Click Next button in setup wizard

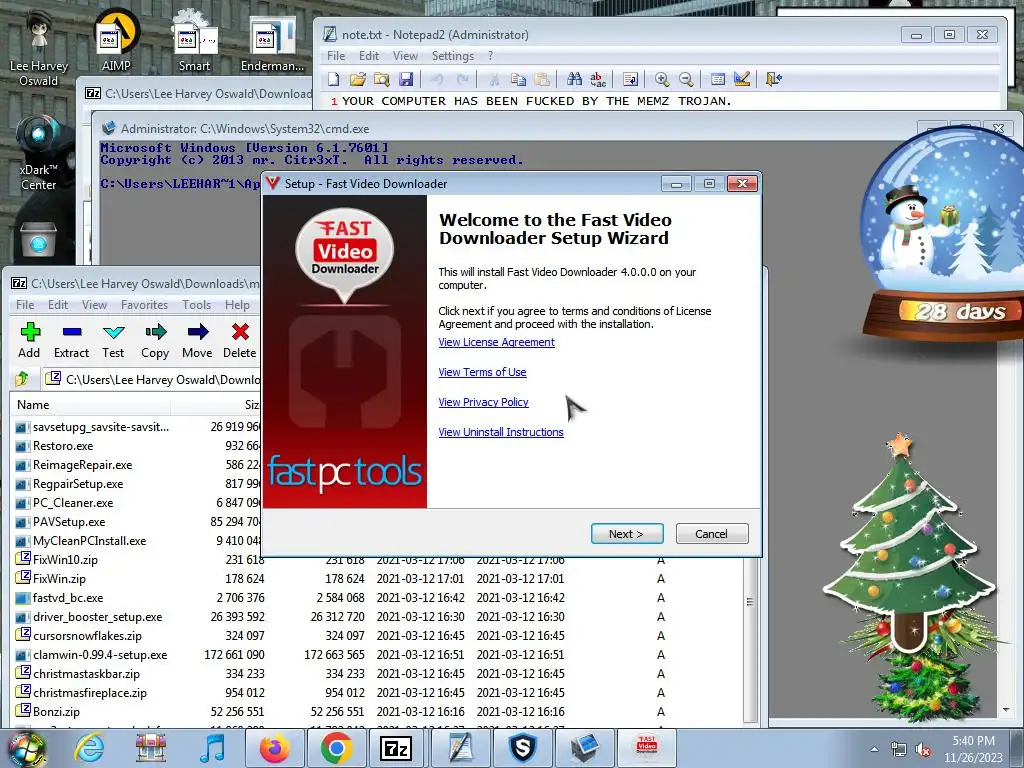(x=627, y=534)
